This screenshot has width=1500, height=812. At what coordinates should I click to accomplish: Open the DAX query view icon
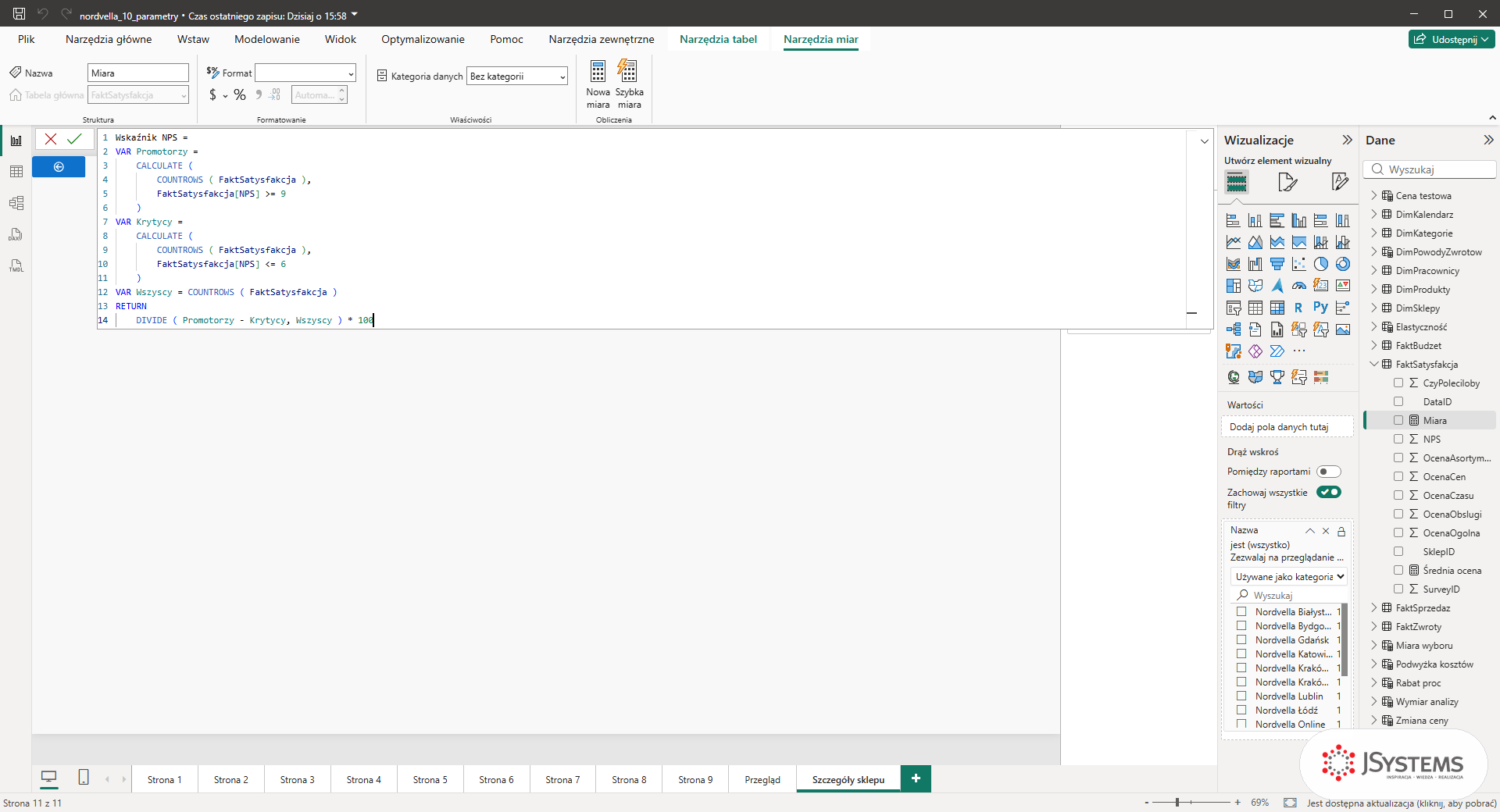(16, 234)
